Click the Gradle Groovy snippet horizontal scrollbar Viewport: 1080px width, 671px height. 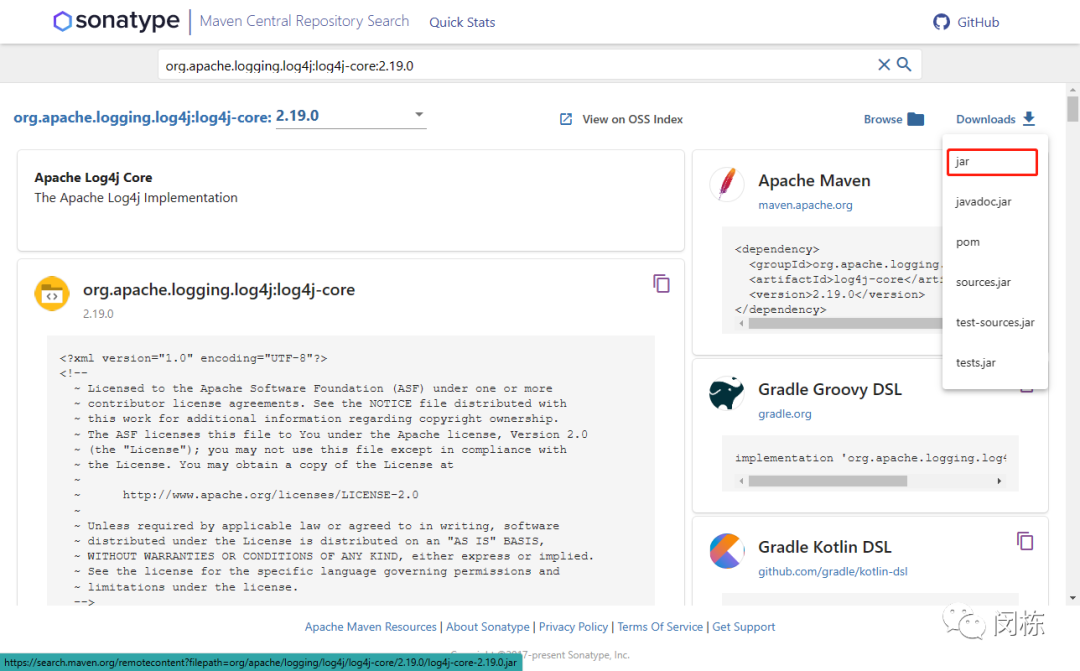pos(827,481)
